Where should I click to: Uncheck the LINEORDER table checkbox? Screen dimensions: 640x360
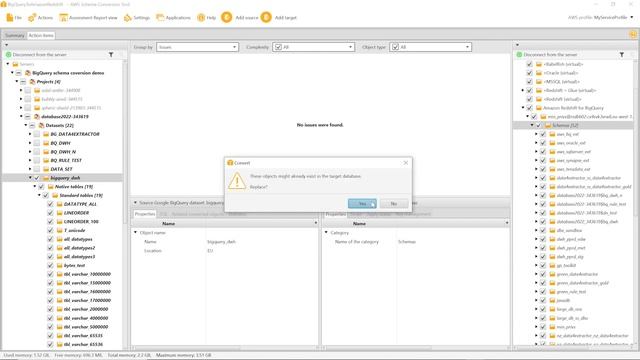click(50, 213)
